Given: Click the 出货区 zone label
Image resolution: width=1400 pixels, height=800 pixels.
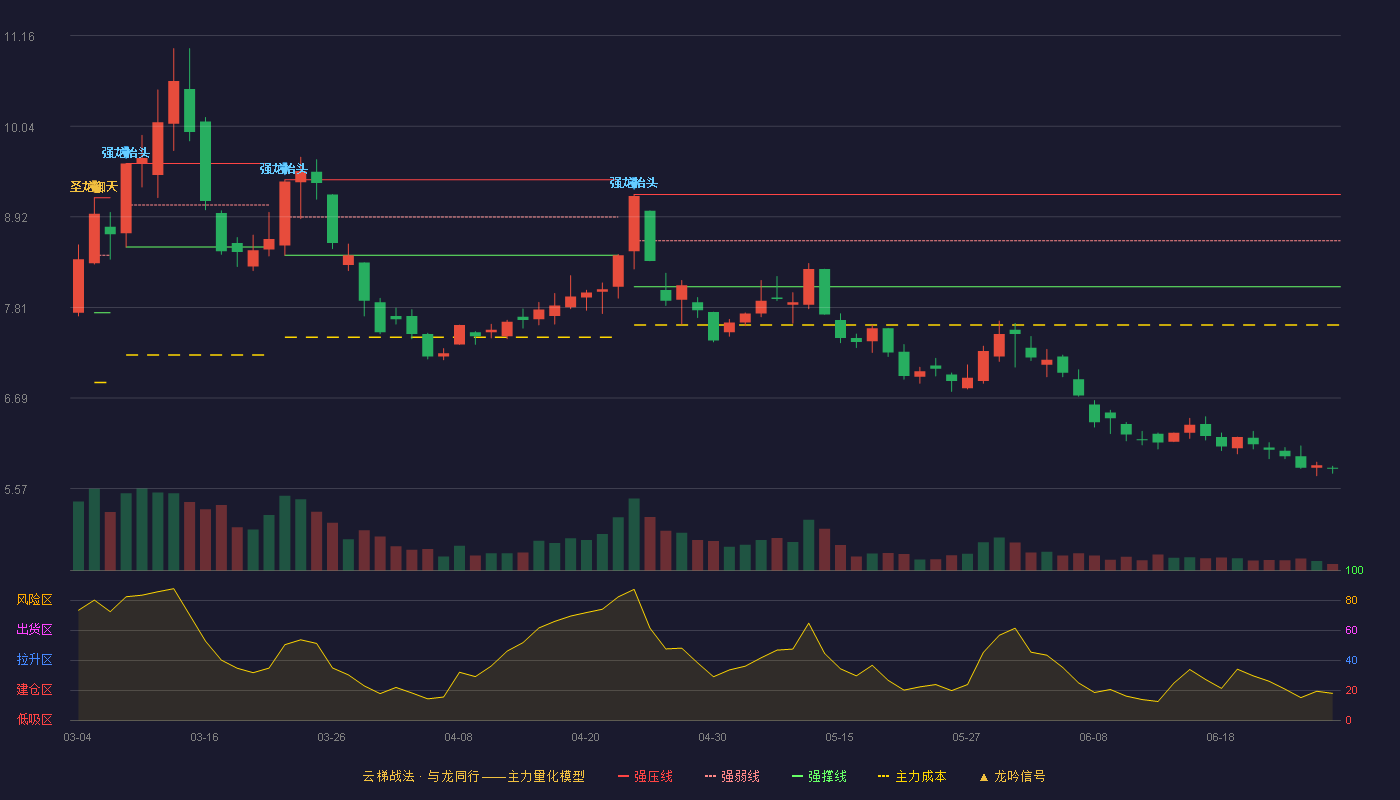Looking at the screenshot, I should click(x=34, y=630).
